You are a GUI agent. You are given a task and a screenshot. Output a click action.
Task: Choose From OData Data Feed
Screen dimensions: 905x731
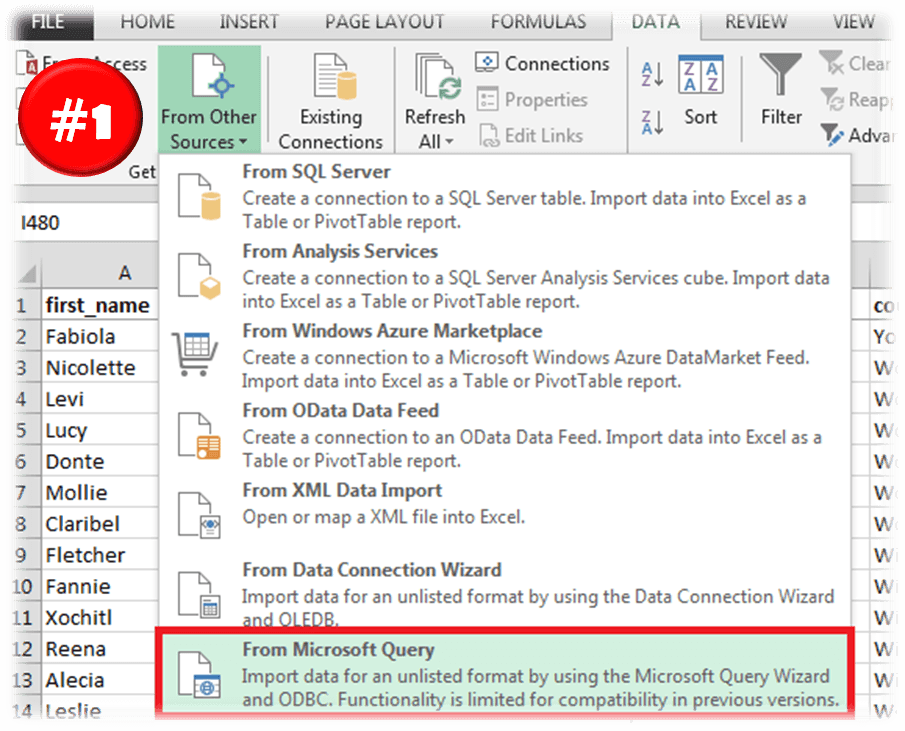point(505,435)
